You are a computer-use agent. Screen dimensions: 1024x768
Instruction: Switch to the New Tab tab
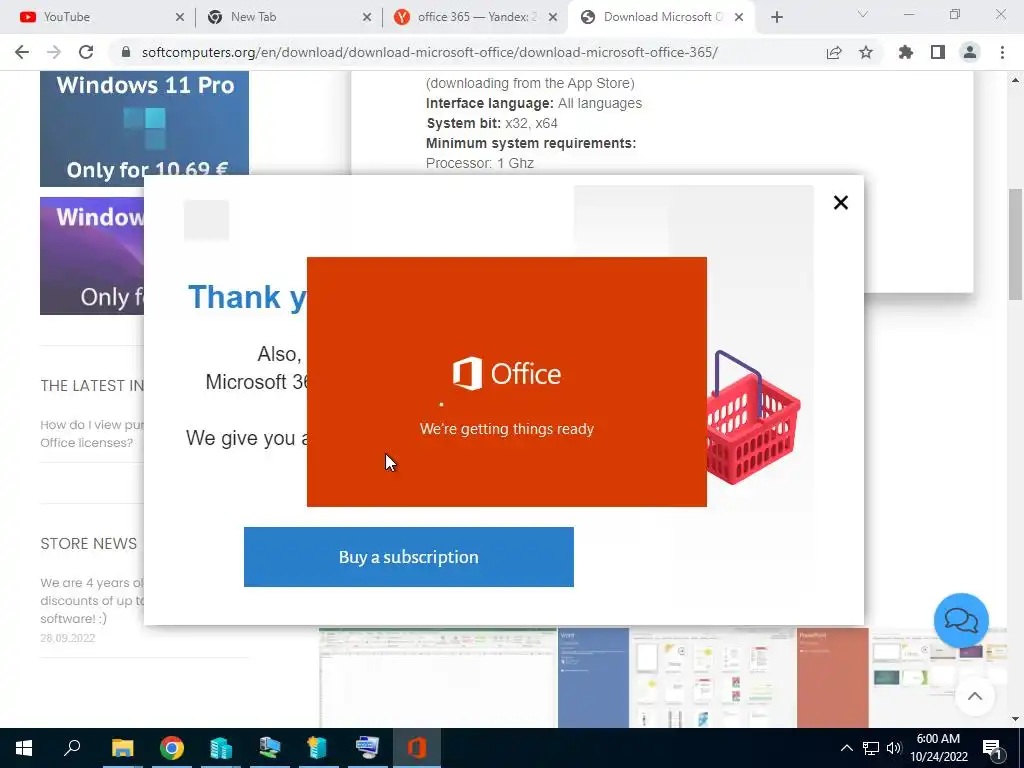click(x=287, y=17)
